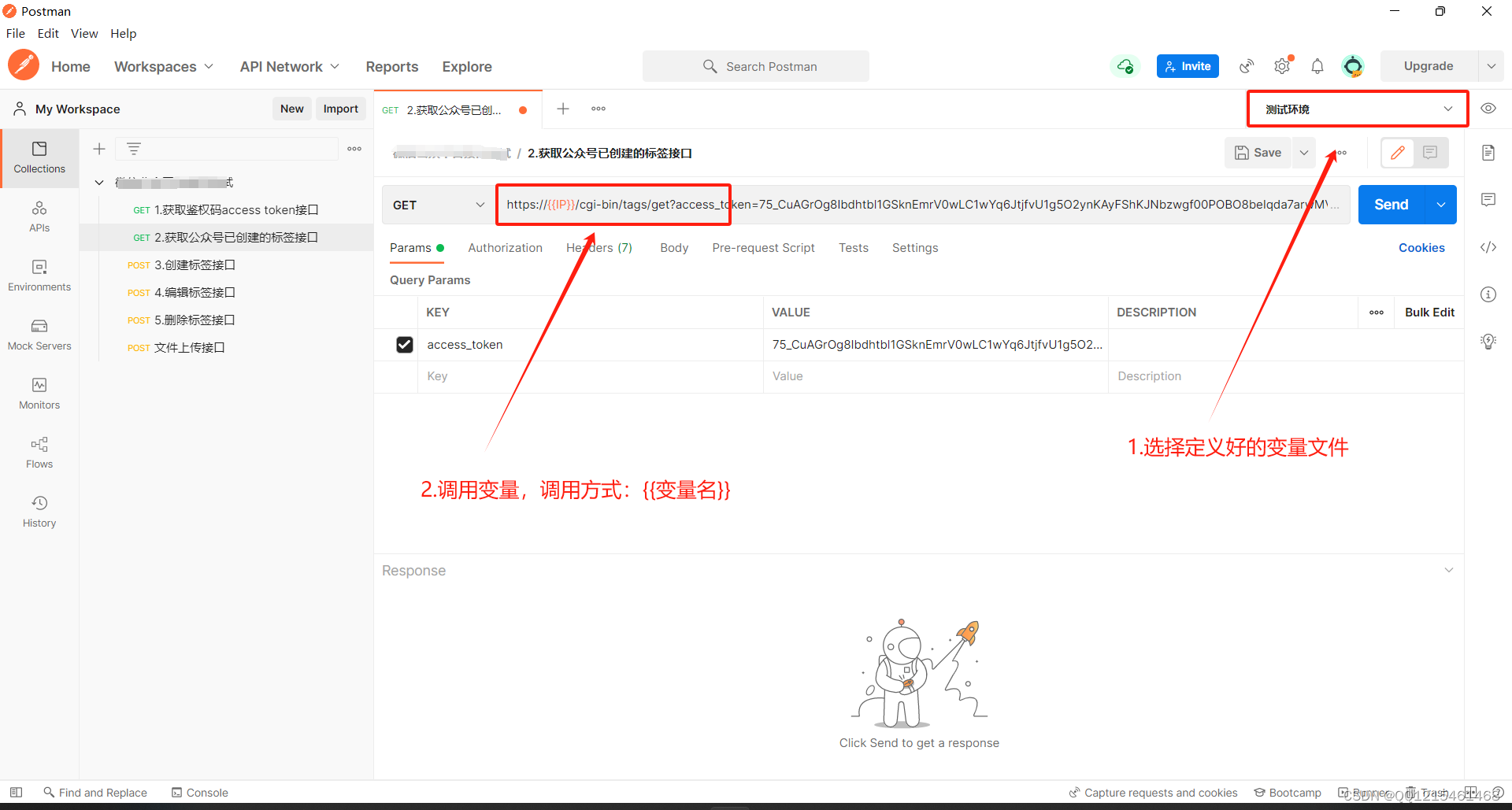The height and width of the screenshot is (810, 1512).
Task: Open the Workspaces dropdown
Action: point(164,67)
